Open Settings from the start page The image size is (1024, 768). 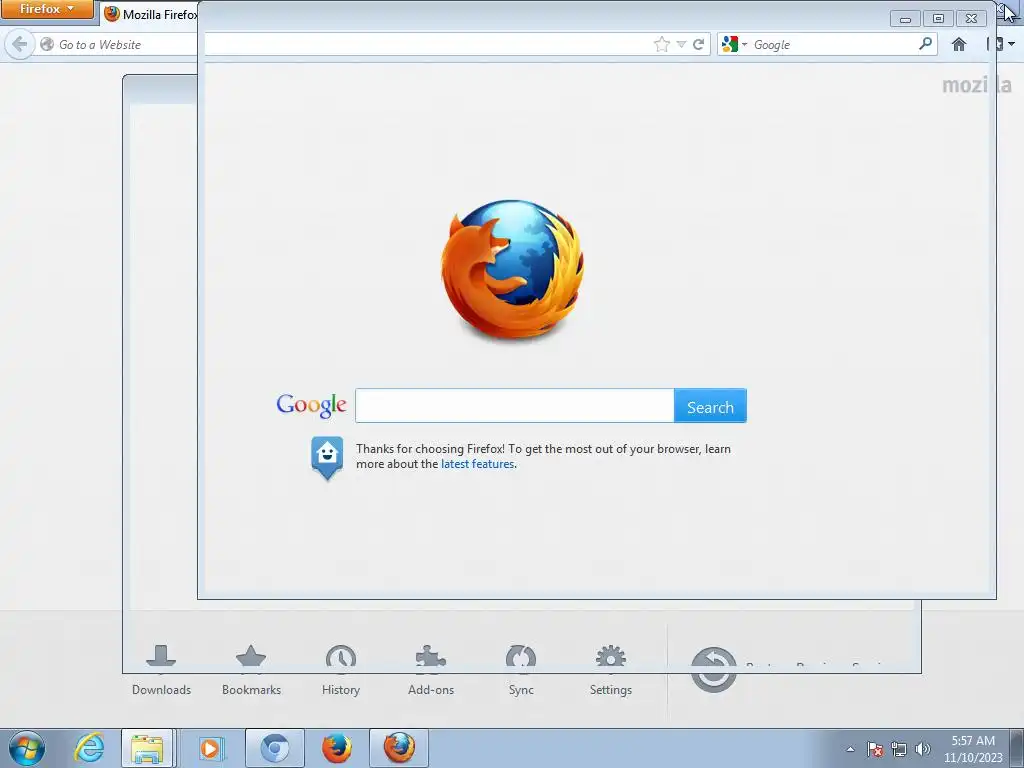point(611,670)
